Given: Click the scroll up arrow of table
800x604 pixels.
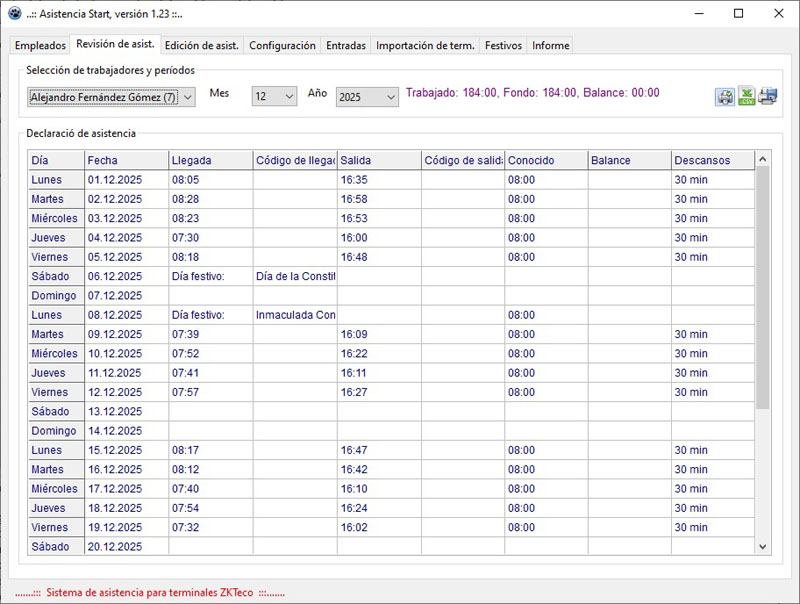Looking at the screenshot, I should click(x=763, y=160).
